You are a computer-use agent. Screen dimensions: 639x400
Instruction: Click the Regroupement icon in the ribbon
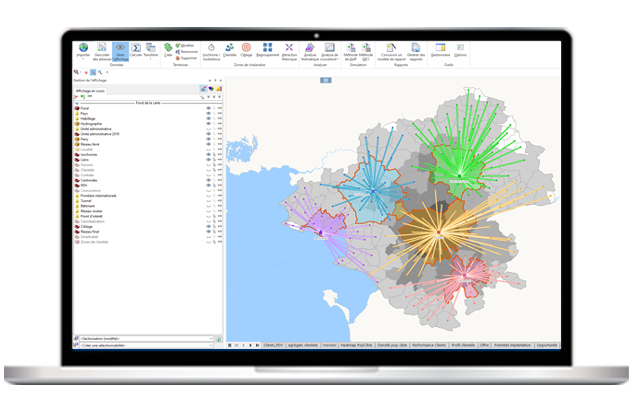267,48
